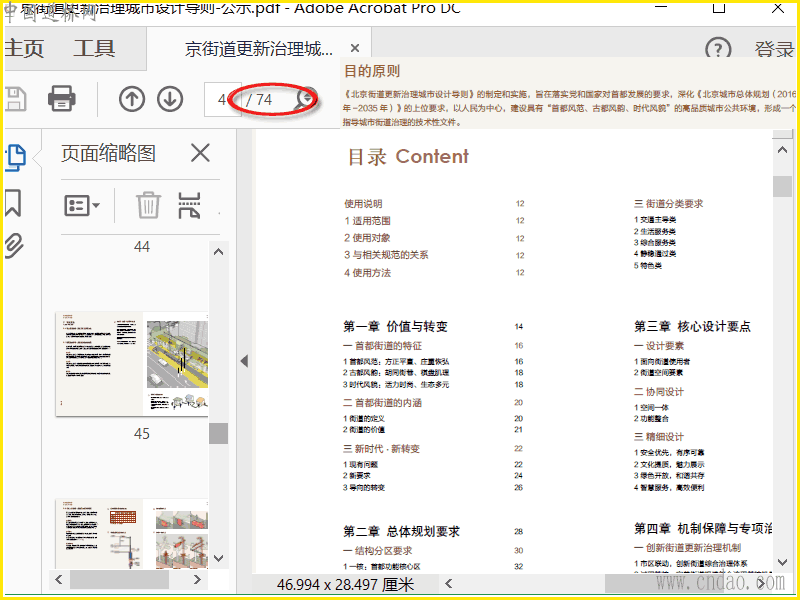Click the 登录 sign-in link

774,49
